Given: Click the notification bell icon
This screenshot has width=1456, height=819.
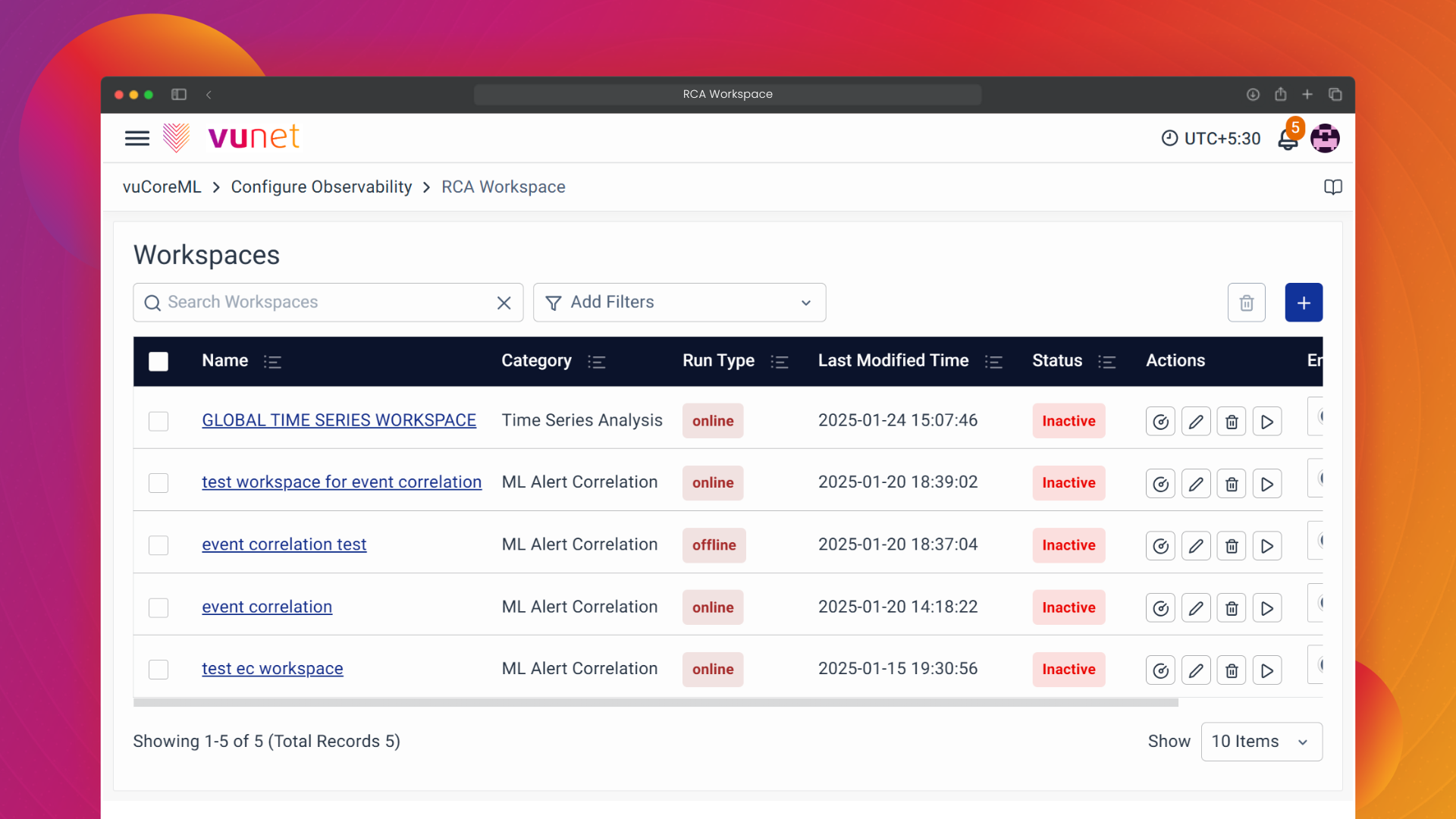Looking at the screenshot, I should 1287,140.
